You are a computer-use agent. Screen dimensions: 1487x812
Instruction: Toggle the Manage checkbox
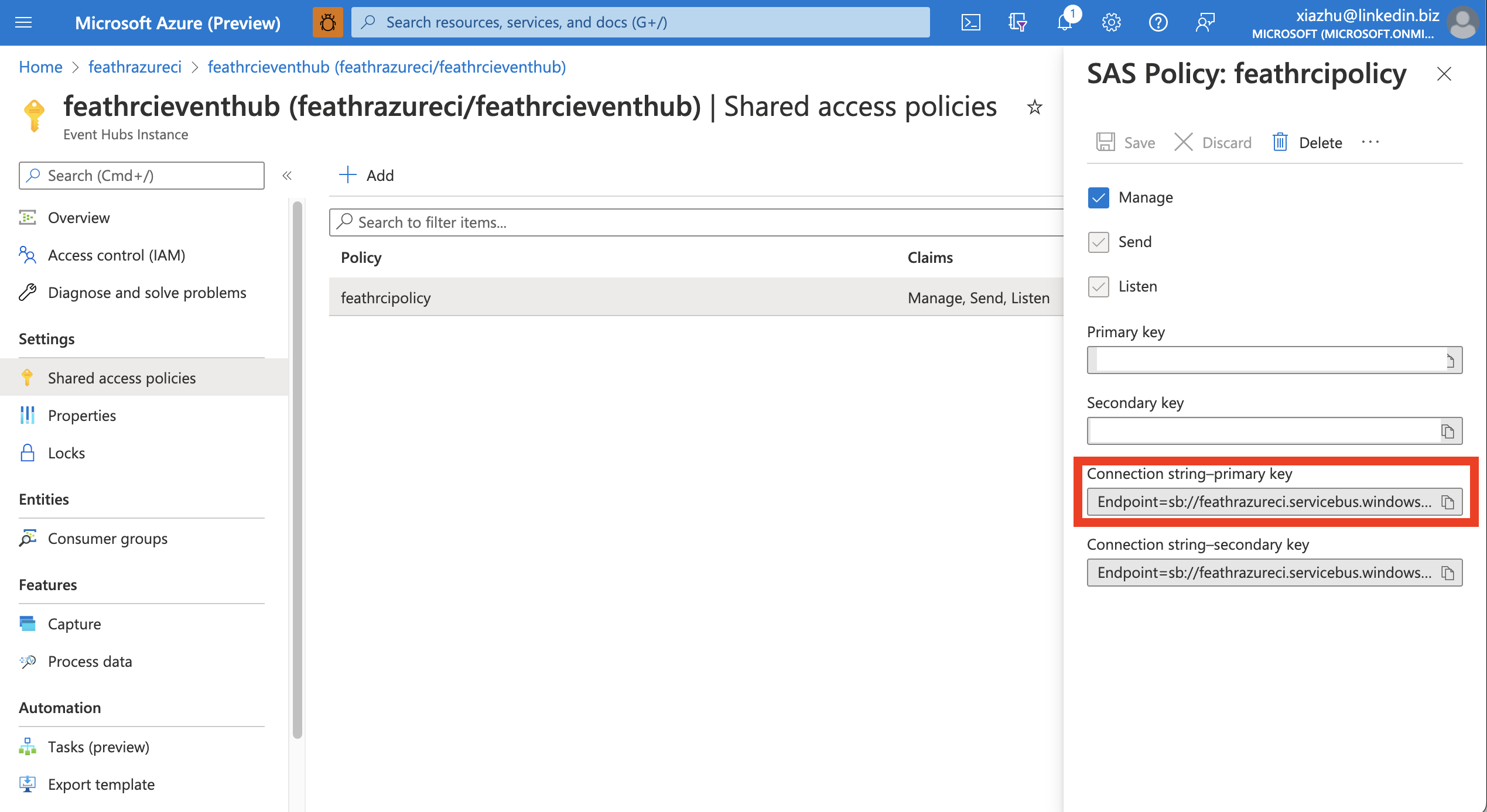coord(1098,197)
